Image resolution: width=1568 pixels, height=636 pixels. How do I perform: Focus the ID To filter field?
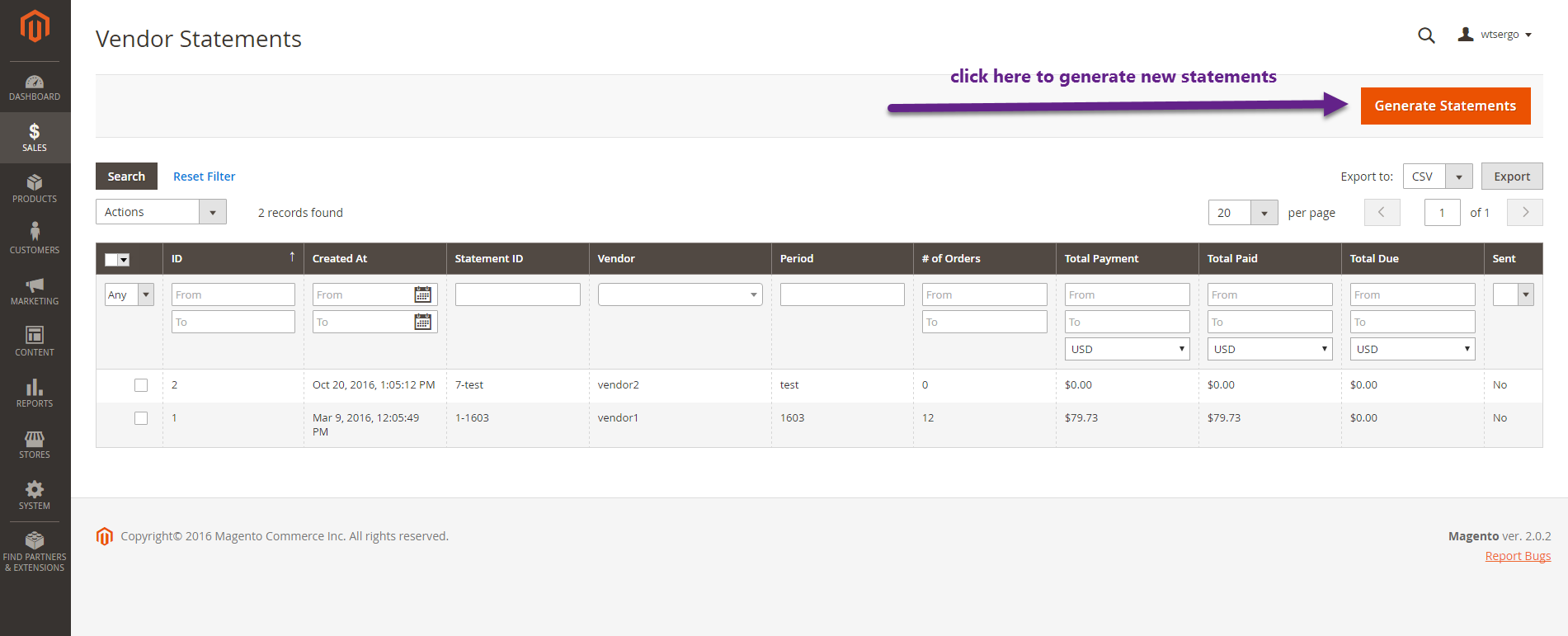(x=233, y=322)
